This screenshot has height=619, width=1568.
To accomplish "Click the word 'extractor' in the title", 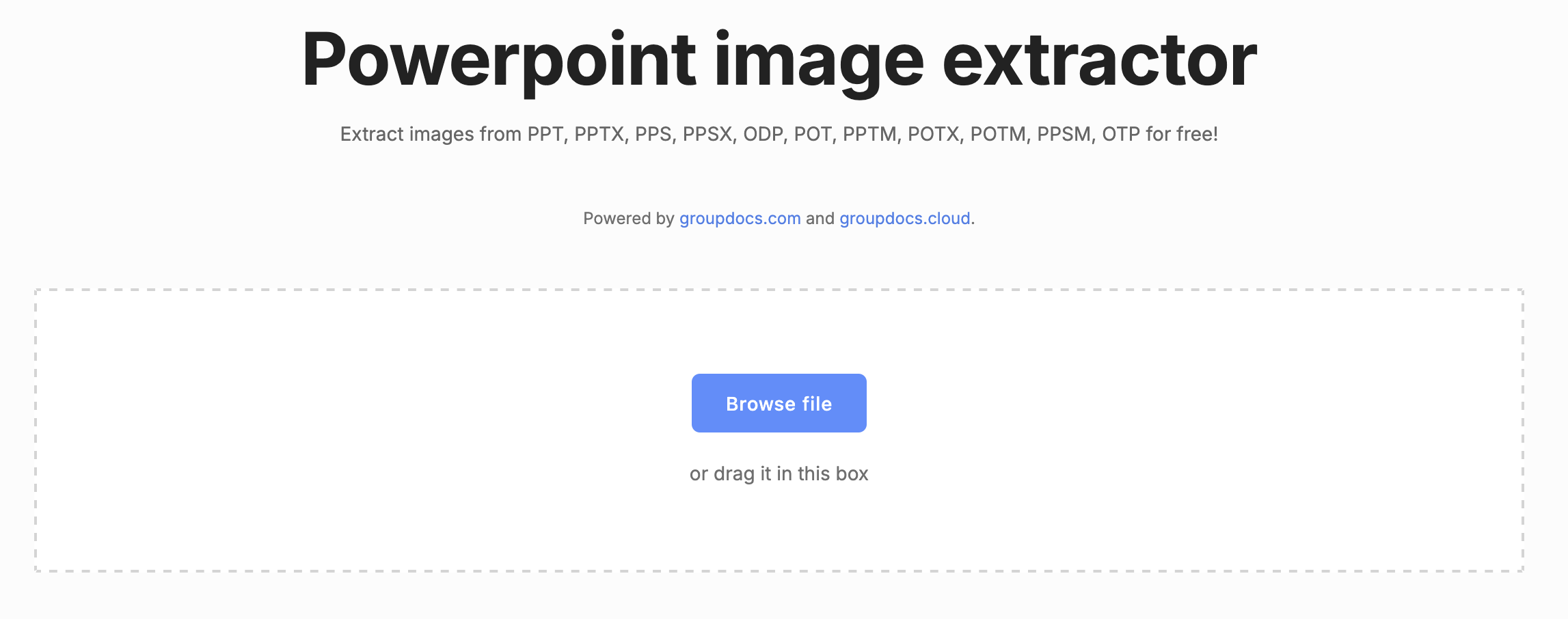I will [1099, 60].
